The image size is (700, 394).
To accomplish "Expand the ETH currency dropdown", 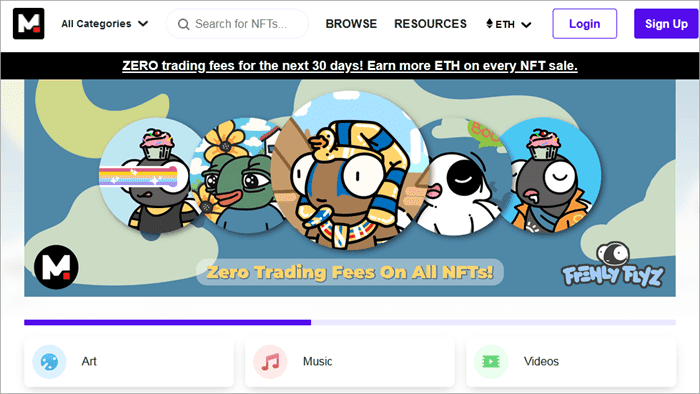I will coord(509,24).
